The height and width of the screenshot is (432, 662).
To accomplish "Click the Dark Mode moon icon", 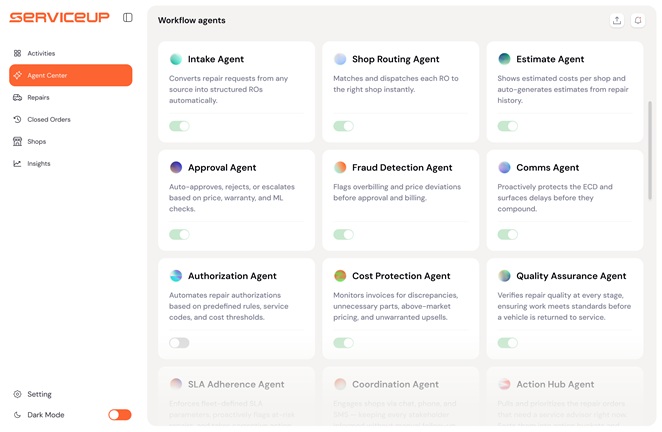I will [17, 415].
